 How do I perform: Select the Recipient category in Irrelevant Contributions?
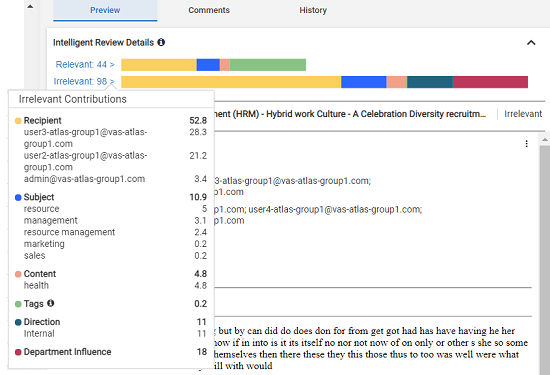click(42, 121)
